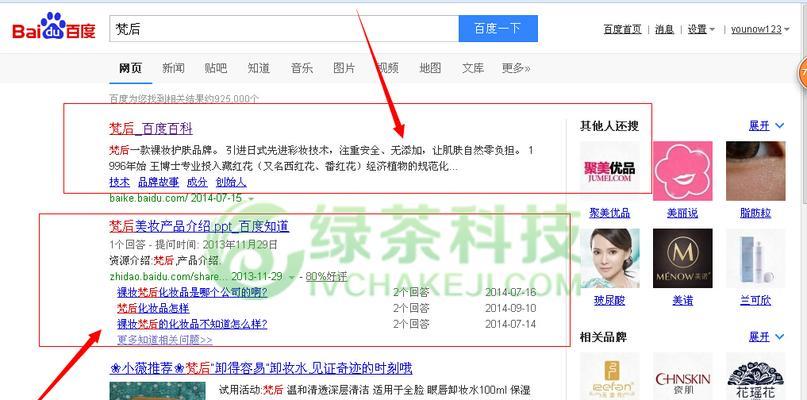Viewport: 807px width, 400px height.
Task: Open the 聚美优品 text link
Action: click(x=610, y=213)
